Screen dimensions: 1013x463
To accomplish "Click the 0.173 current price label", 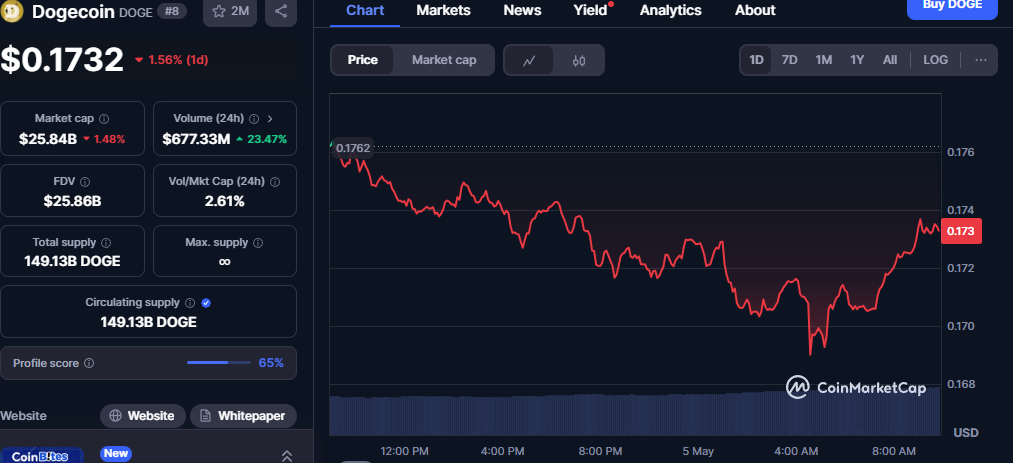I will coord(961,231).
